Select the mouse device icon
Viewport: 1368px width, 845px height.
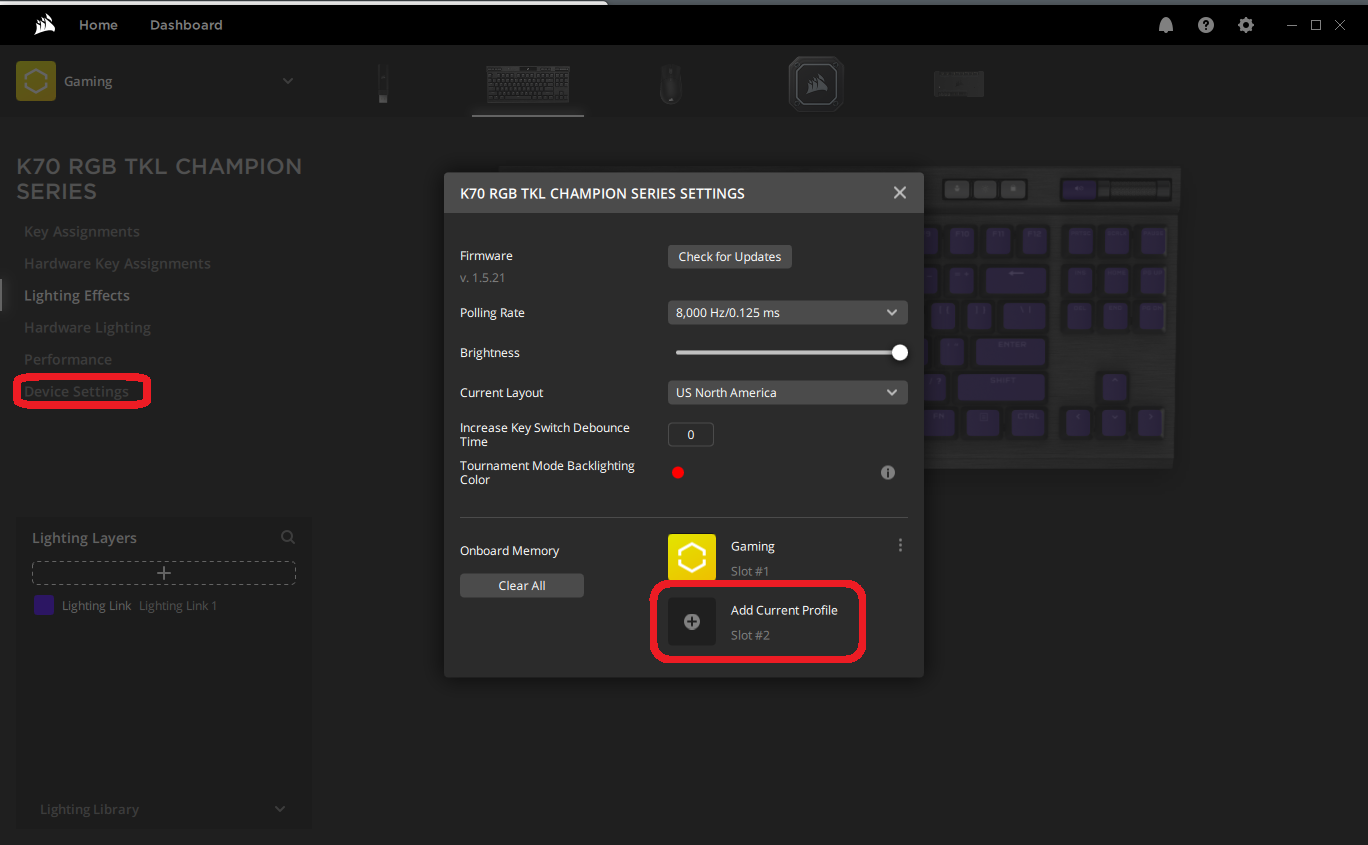pos(670,84)
